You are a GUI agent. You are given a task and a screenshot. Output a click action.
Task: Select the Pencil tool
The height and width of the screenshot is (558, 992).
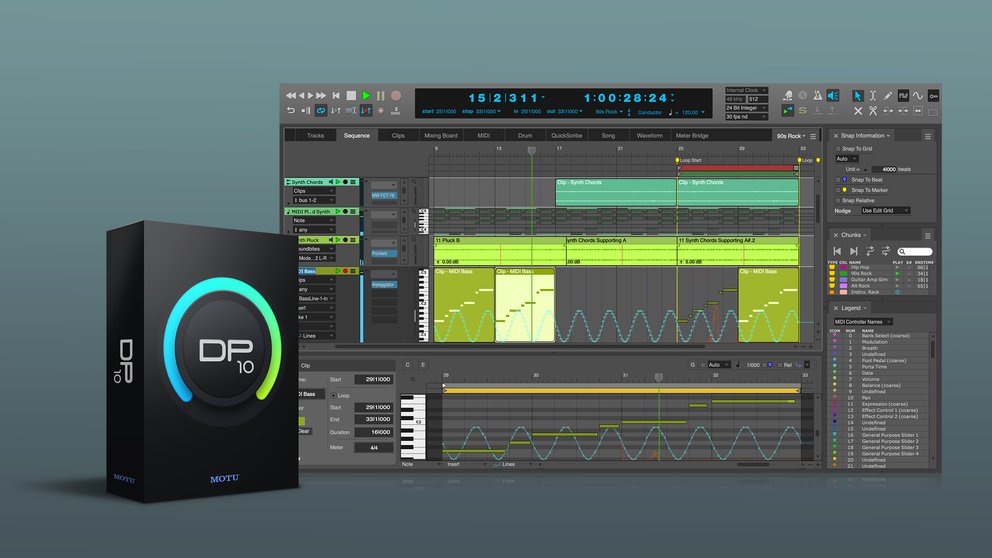(888, 96)
